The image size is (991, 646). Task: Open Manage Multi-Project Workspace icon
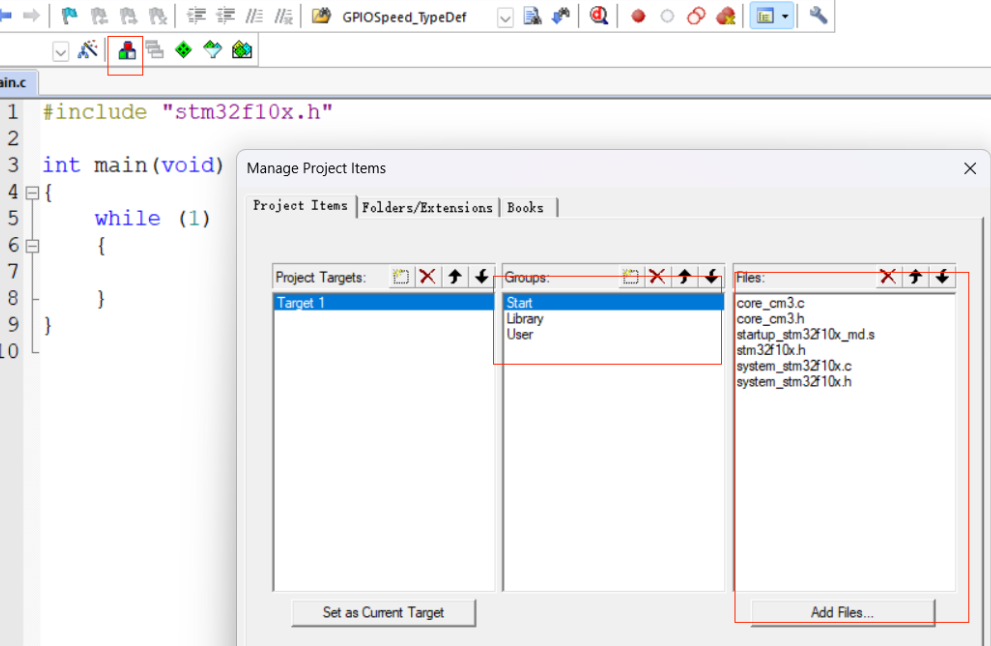click(155, 49)
